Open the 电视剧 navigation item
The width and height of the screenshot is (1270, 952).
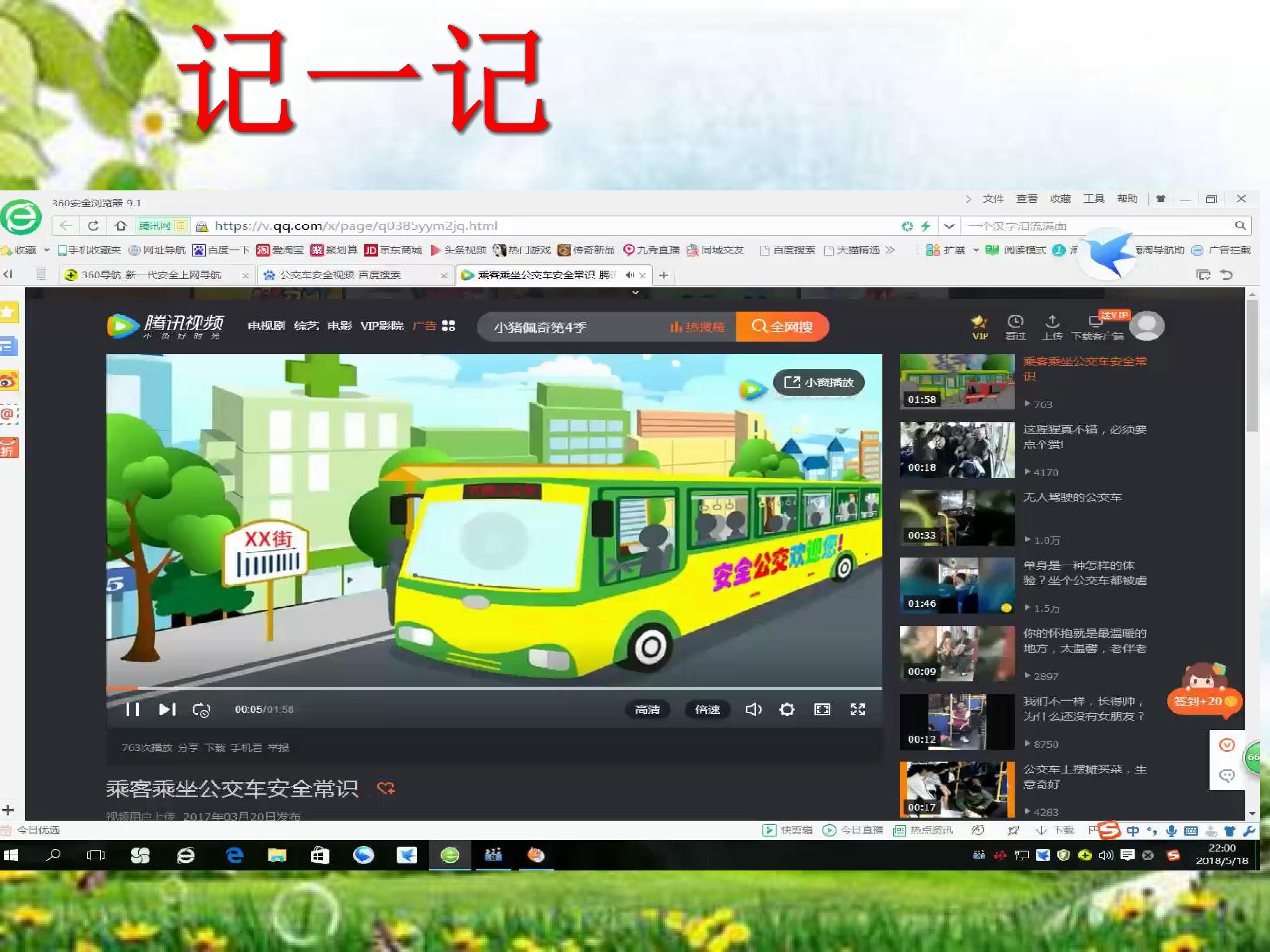pos(266,326)
